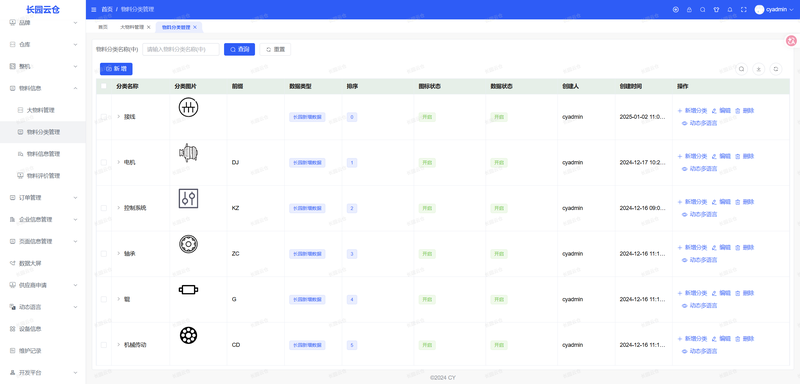Click the blue 新增 add button
800x384 pixels.
click(x=116, y=69)
